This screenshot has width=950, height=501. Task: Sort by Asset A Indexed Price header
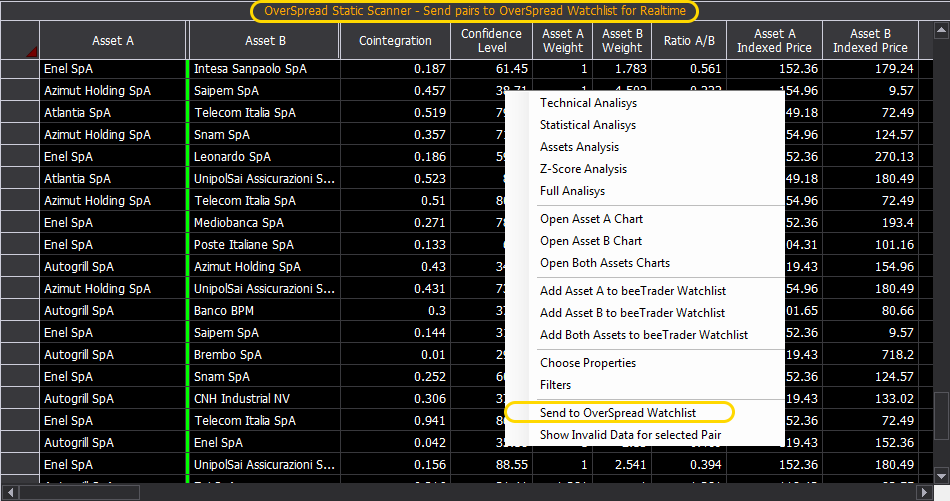774,41
